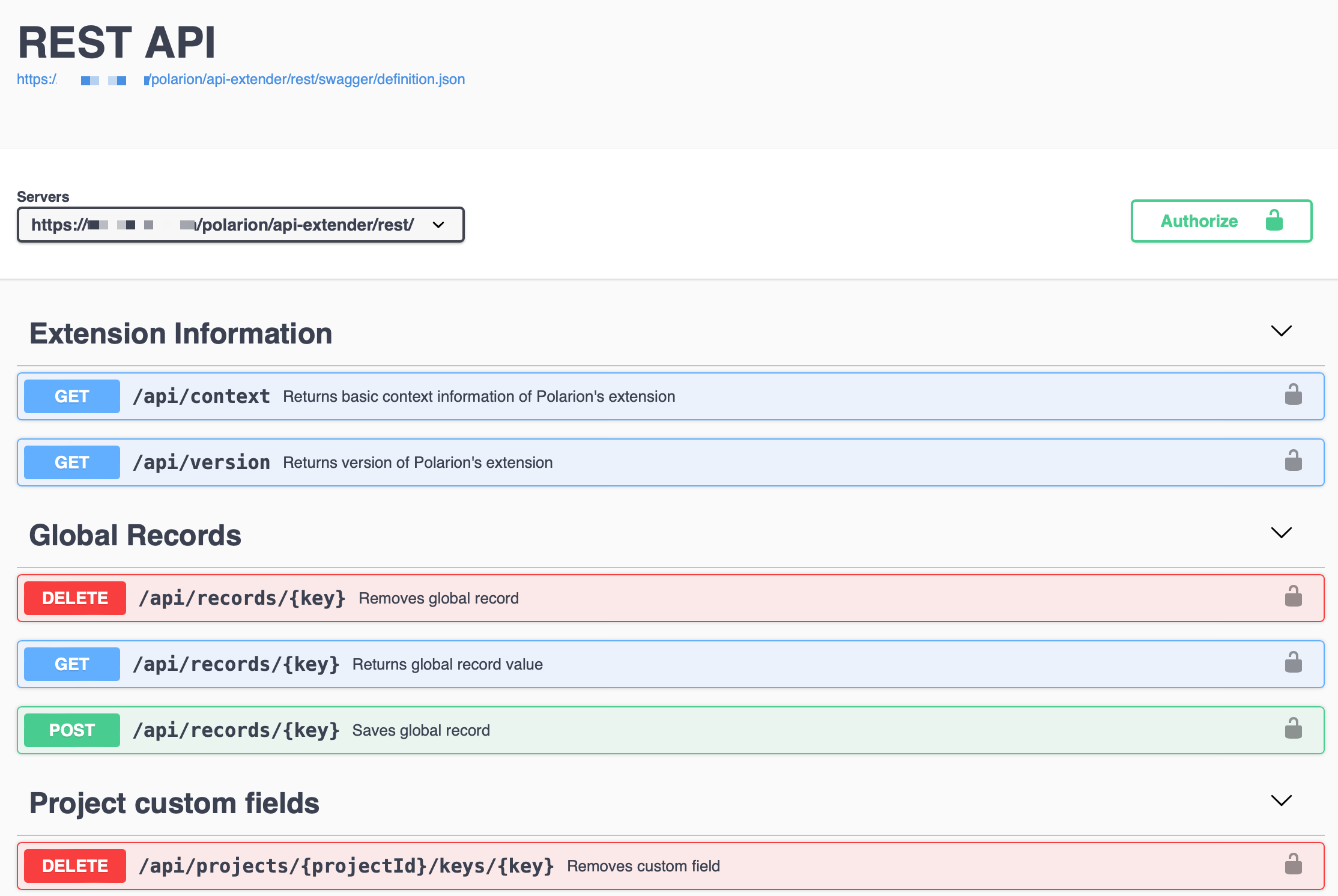Collapse the Project custom fields section

click(1281, 801)
